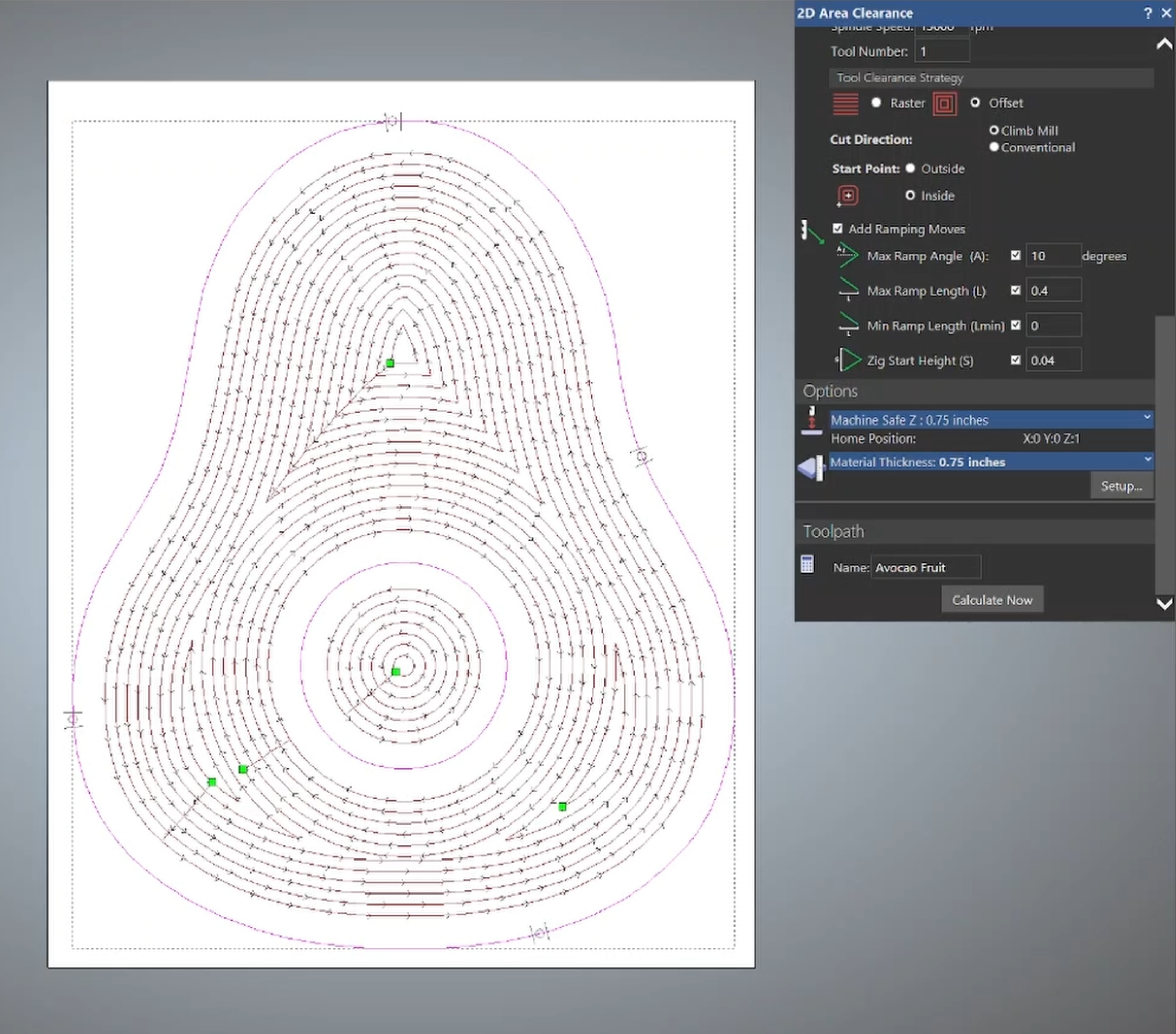Uncheck Add Ramping Moves

click(x=837, y=229)
